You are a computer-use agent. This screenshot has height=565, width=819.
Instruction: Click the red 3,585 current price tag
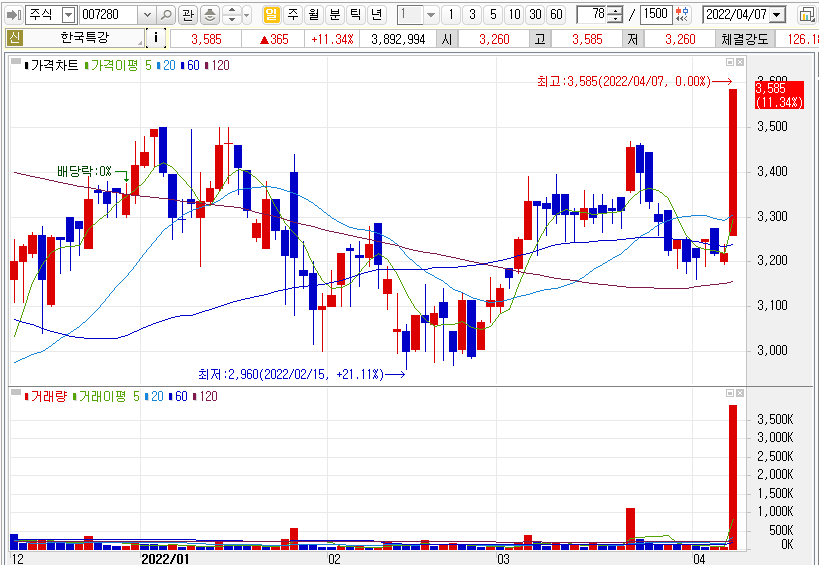(780, 95)
